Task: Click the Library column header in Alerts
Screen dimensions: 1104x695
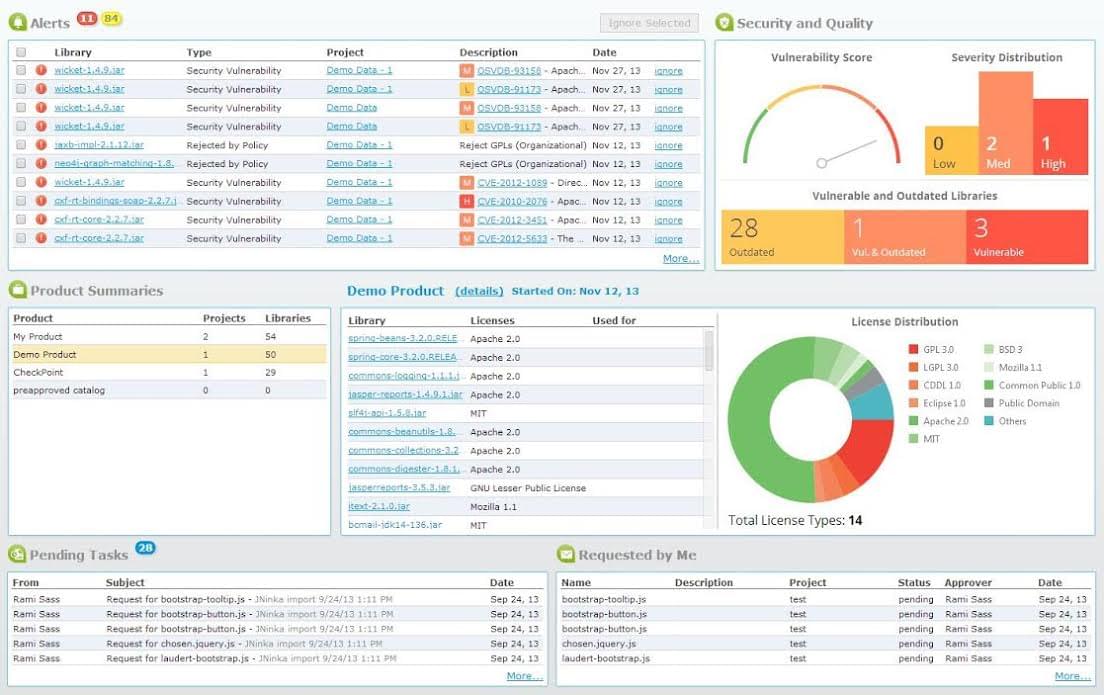Action: 73,52
